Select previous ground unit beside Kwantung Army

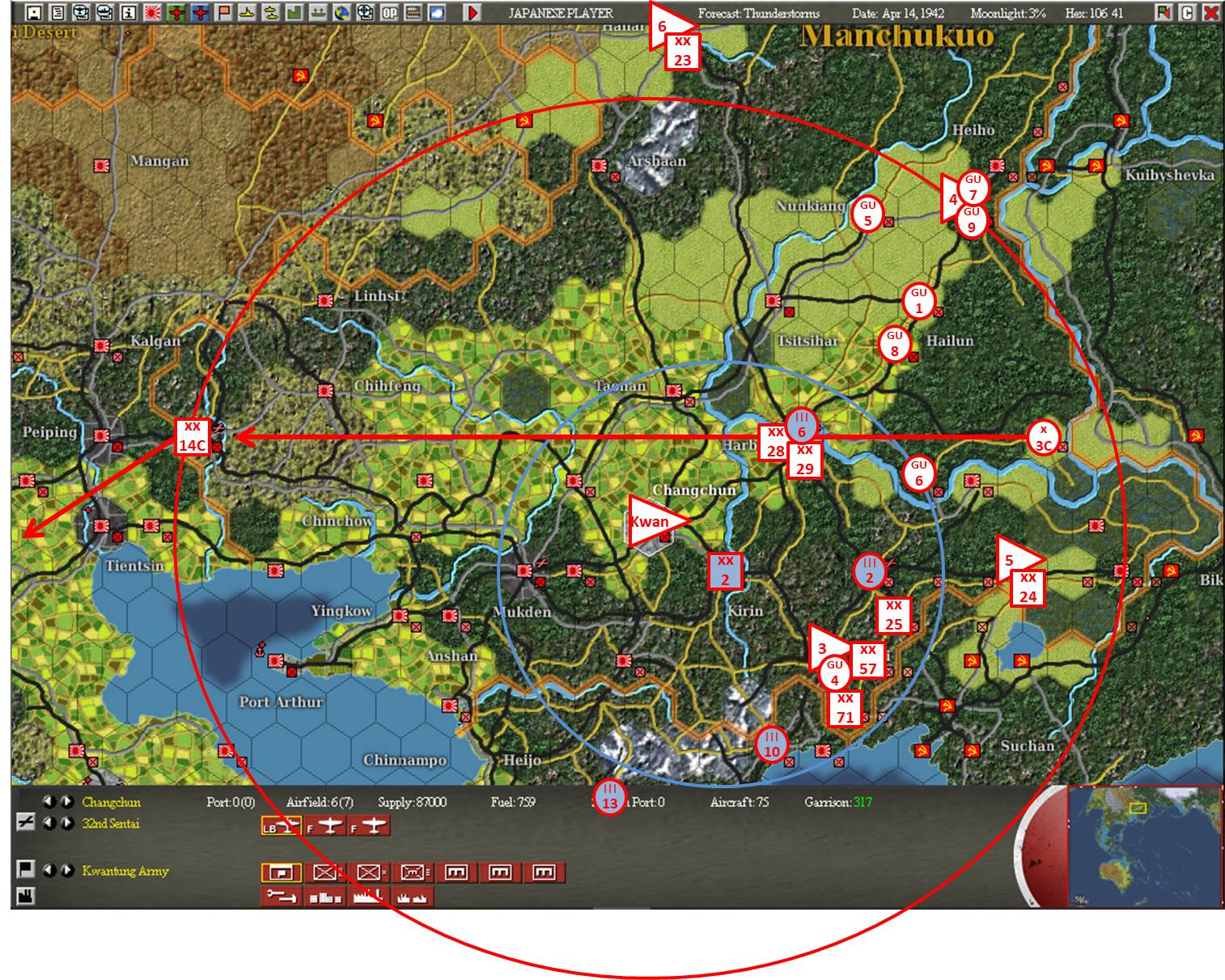(x=50, y=870)
